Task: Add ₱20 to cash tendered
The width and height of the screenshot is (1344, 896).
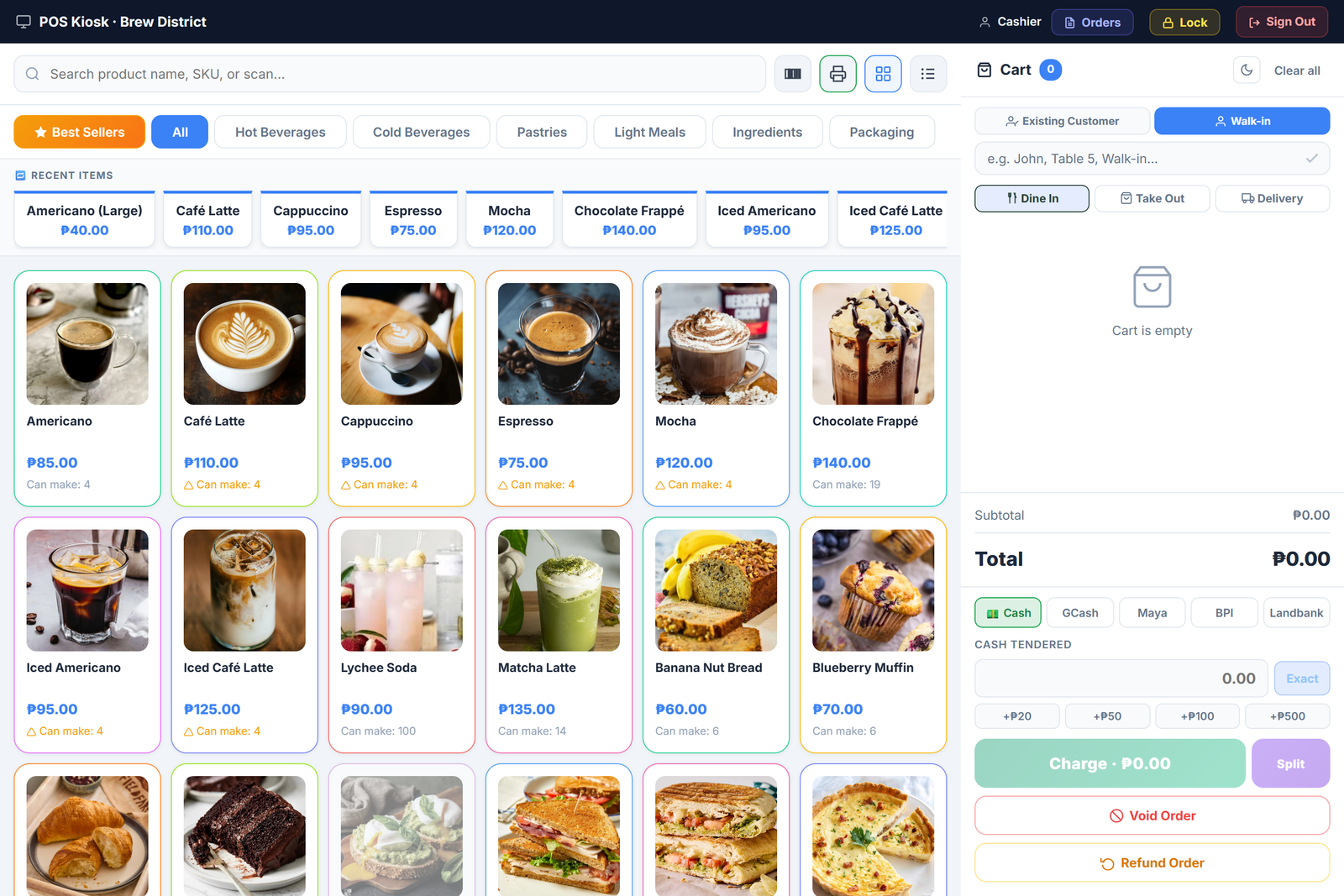Action: (x=1017, y=716)
